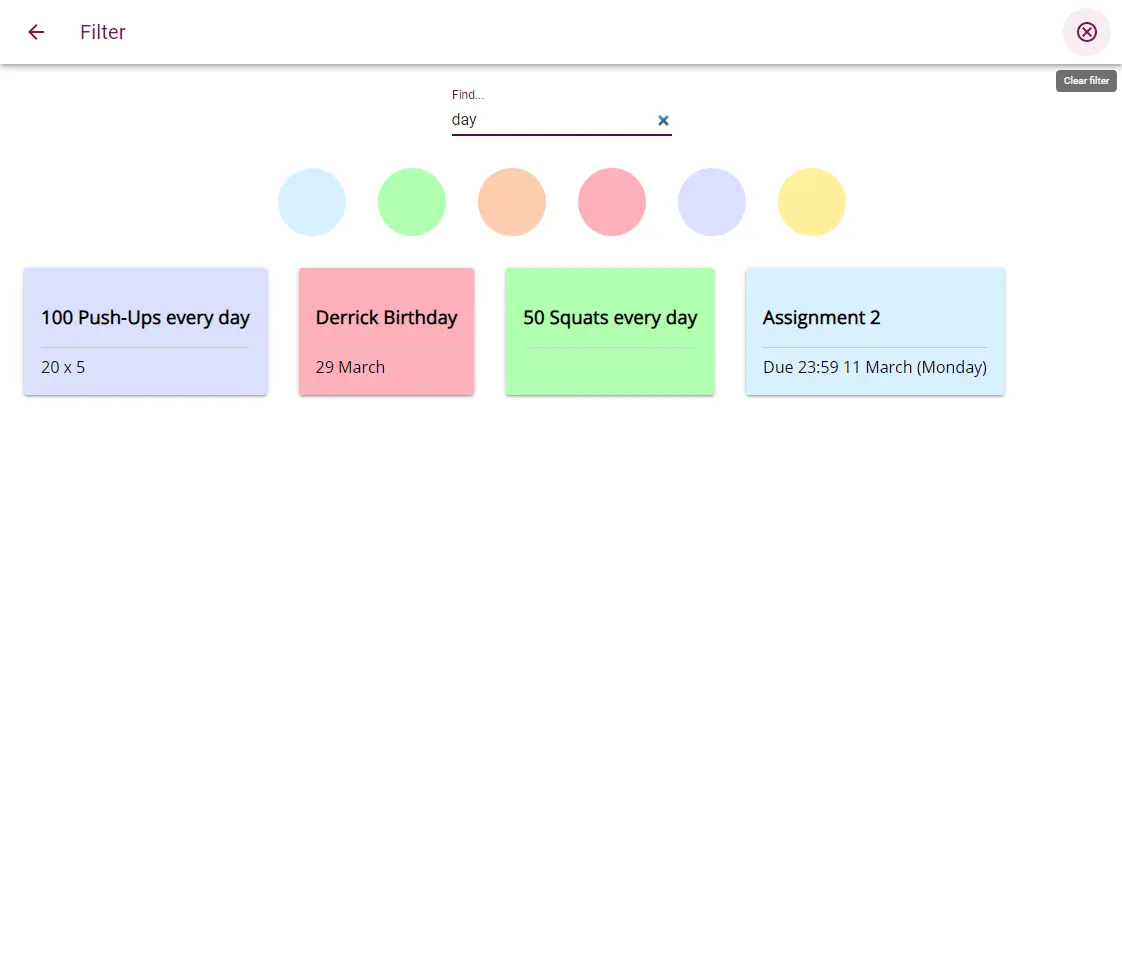Clear the search text with the small X
The width and height of the screenshot is (1122, 969).
click(663, 120)
